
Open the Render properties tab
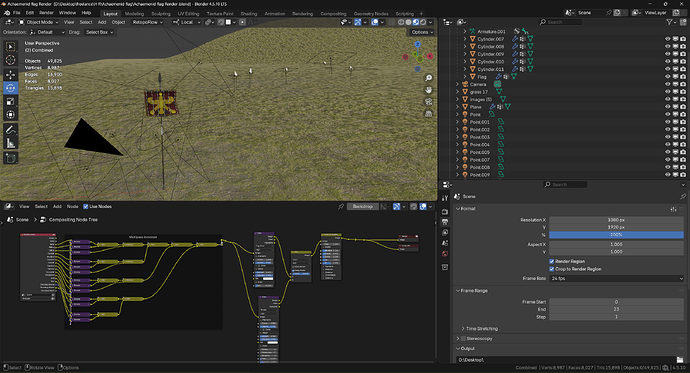click(445, 212)
